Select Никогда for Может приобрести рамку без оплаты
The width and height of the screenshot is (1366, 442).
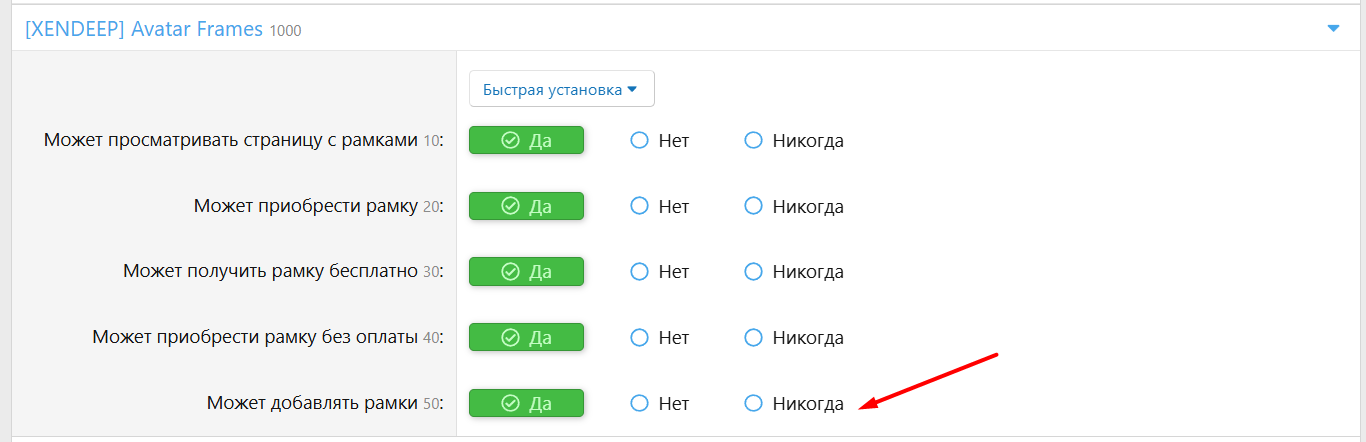[x=794, y=338]
